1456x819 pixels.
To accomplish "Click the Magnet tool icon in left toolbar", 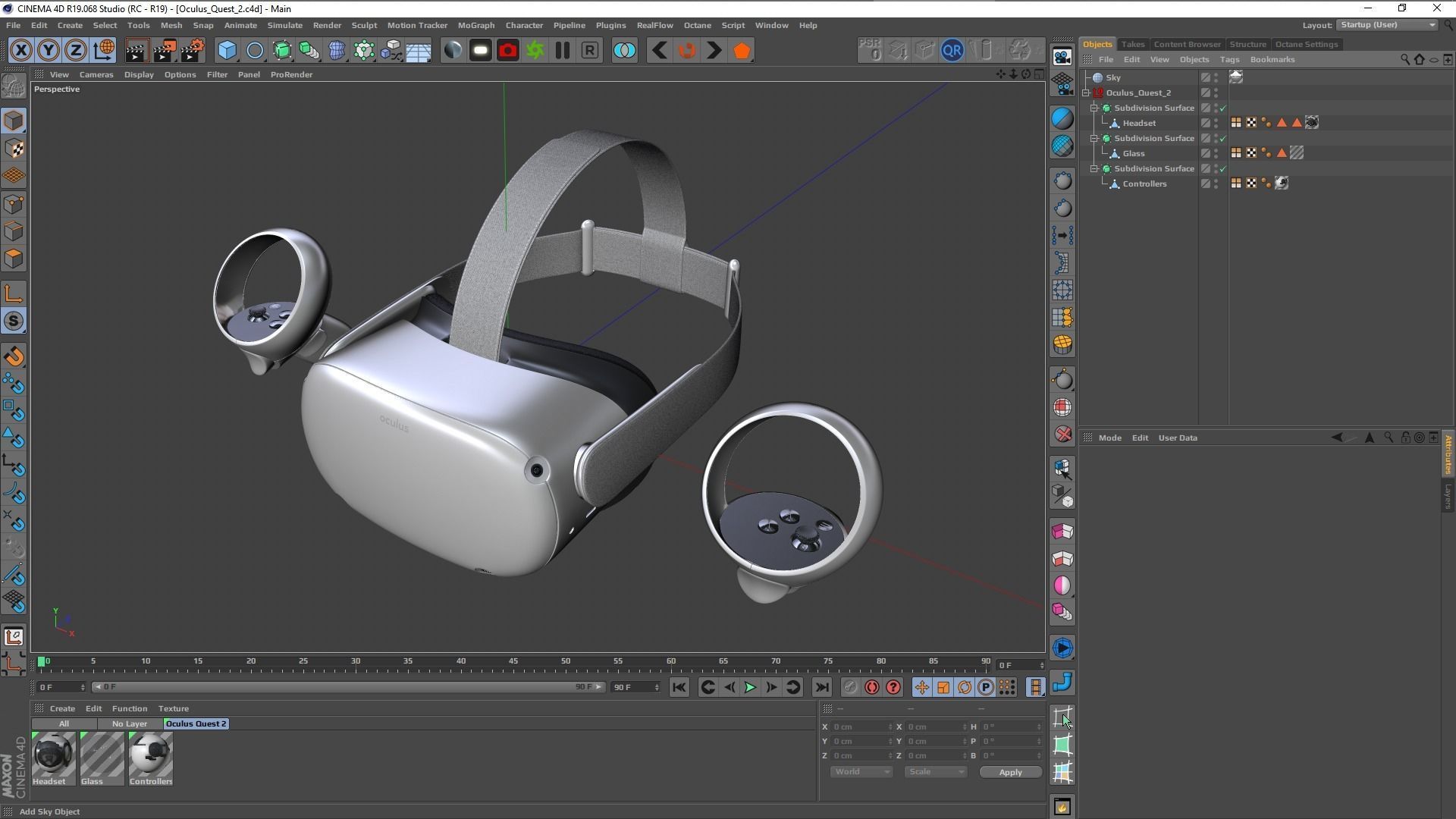I will tap(13, 356).
